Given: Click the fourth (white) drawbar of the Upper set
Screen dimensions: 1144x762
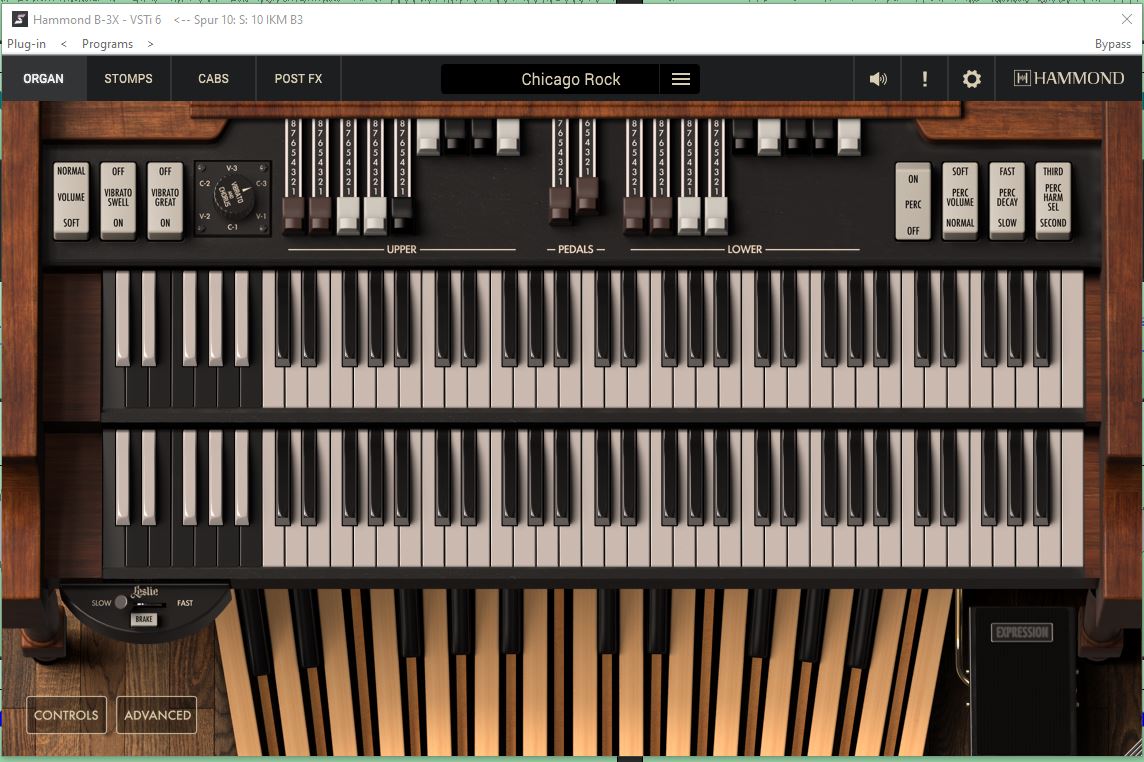Looking at the screenshot, I should point(375,215).
